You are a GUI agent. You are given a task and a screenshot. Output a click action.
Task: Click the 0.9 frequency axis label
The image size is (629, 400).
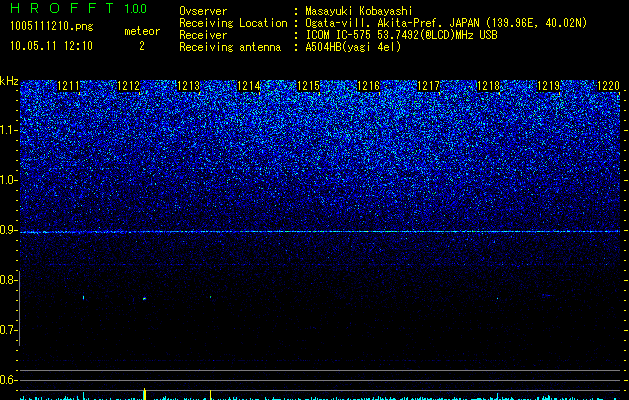click(9, 230)
